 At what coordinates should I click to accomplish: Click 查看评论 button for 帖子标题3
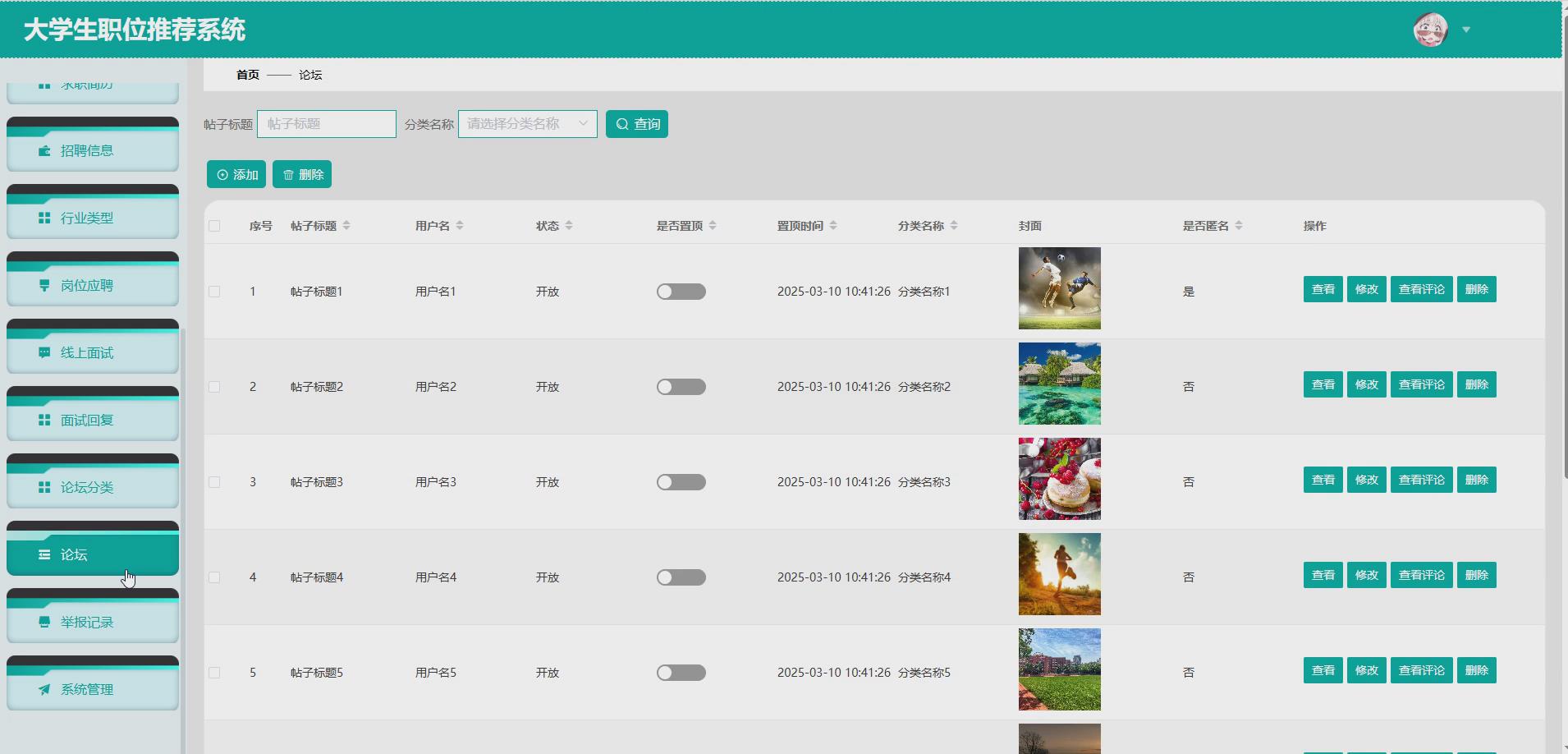1422,480
